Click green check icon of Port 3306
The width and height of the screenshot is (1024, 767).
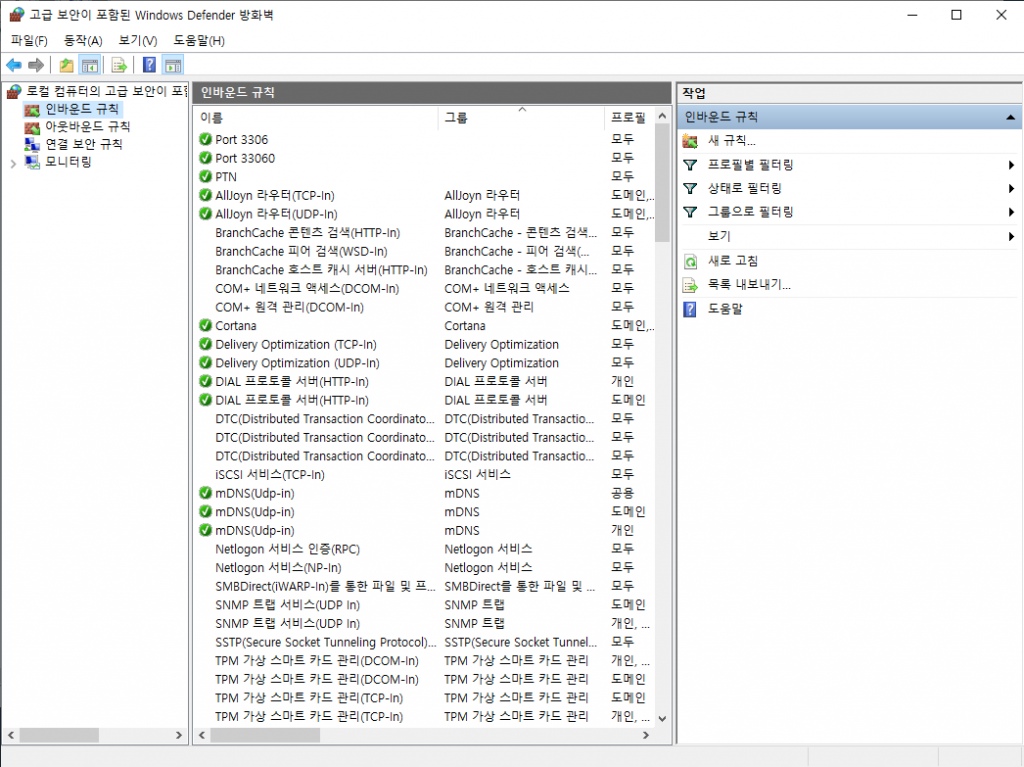205,139
